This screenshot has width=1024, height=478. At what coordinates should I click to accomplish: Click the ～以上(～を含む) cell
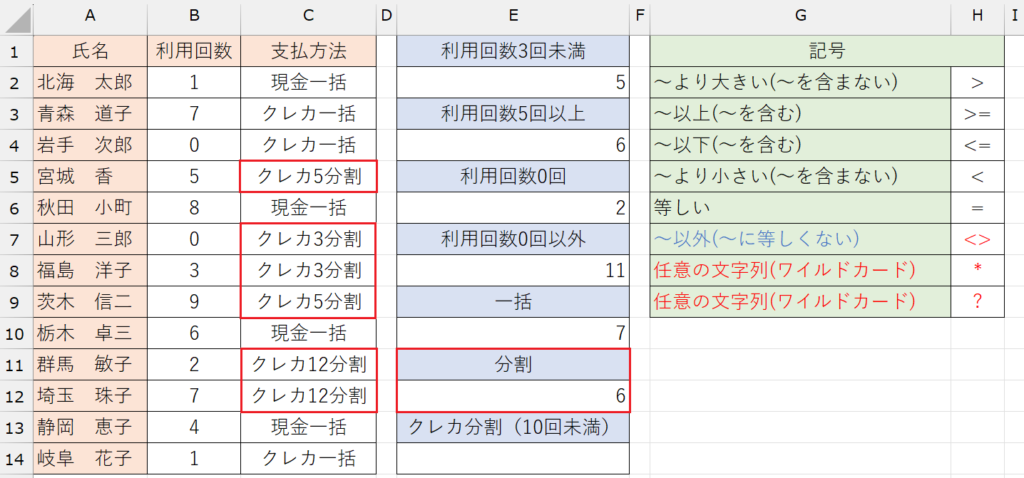pos(800,114)
